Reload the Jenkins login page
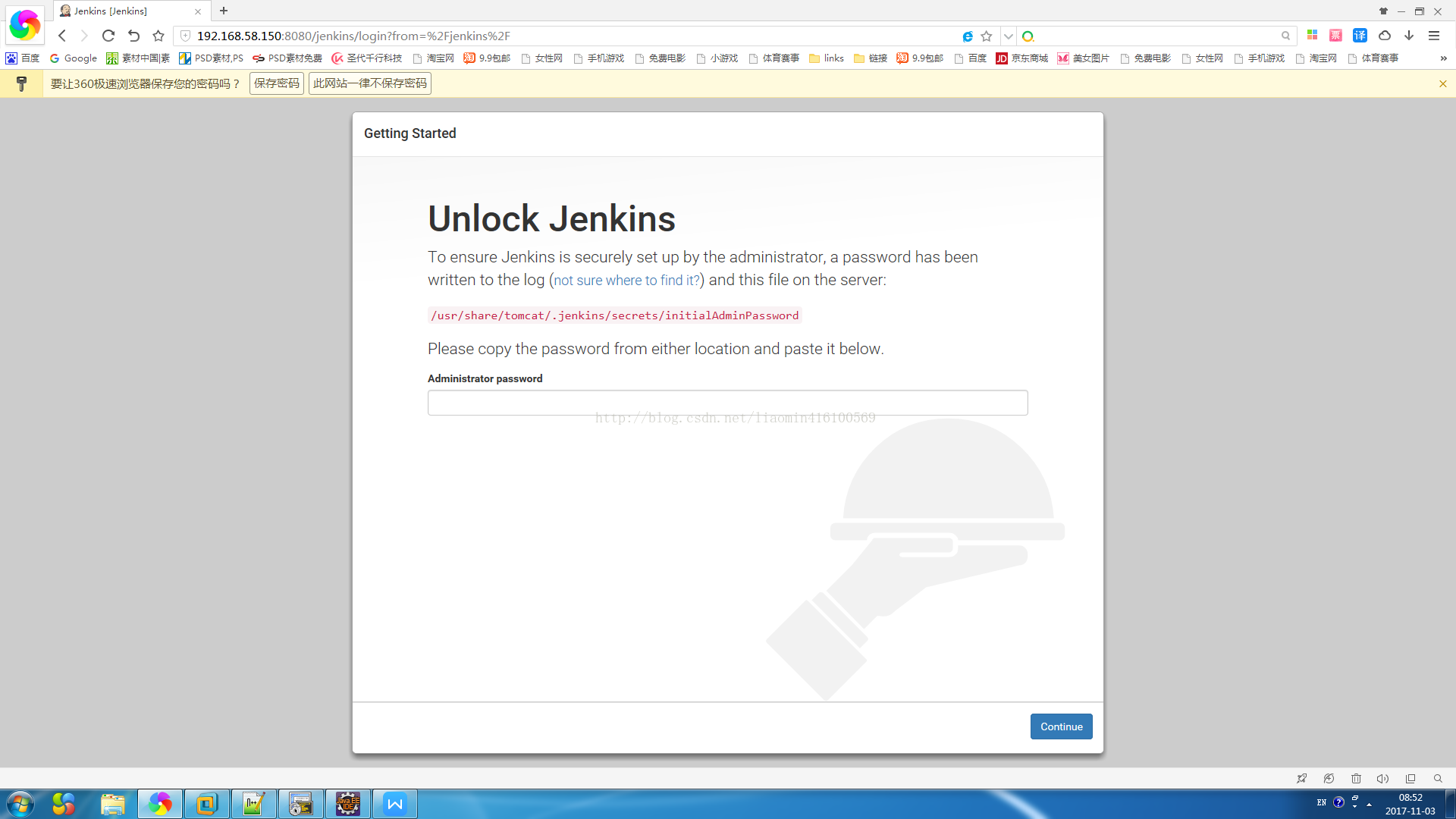 (x=108, y=36)
